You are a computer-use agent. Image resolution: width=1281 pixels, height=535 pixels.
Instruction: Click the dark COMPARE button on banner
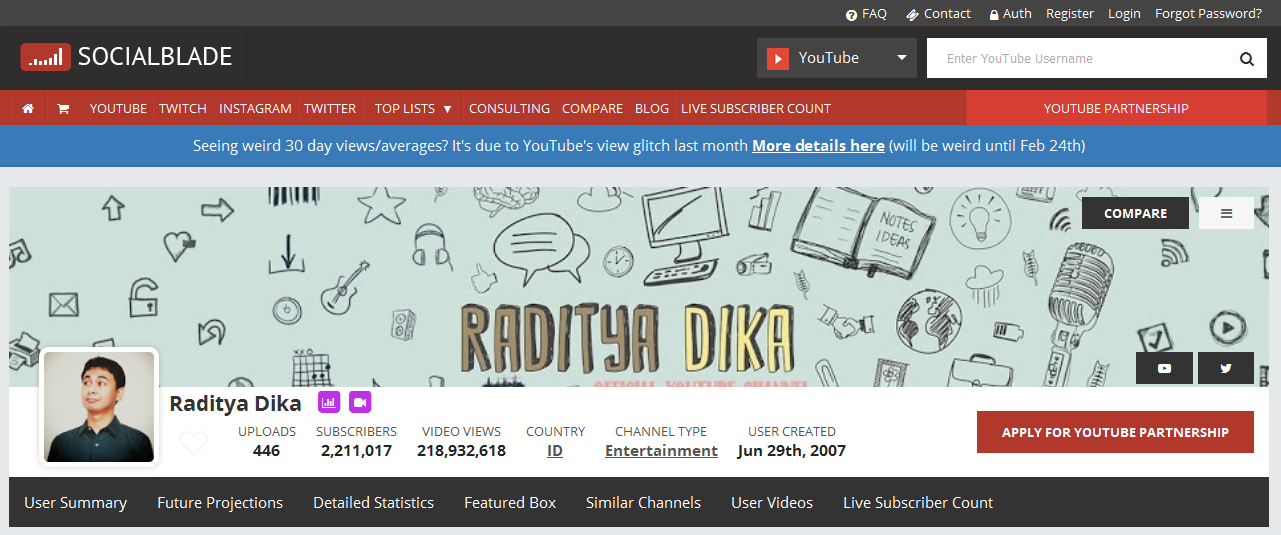pos(1135,213)
